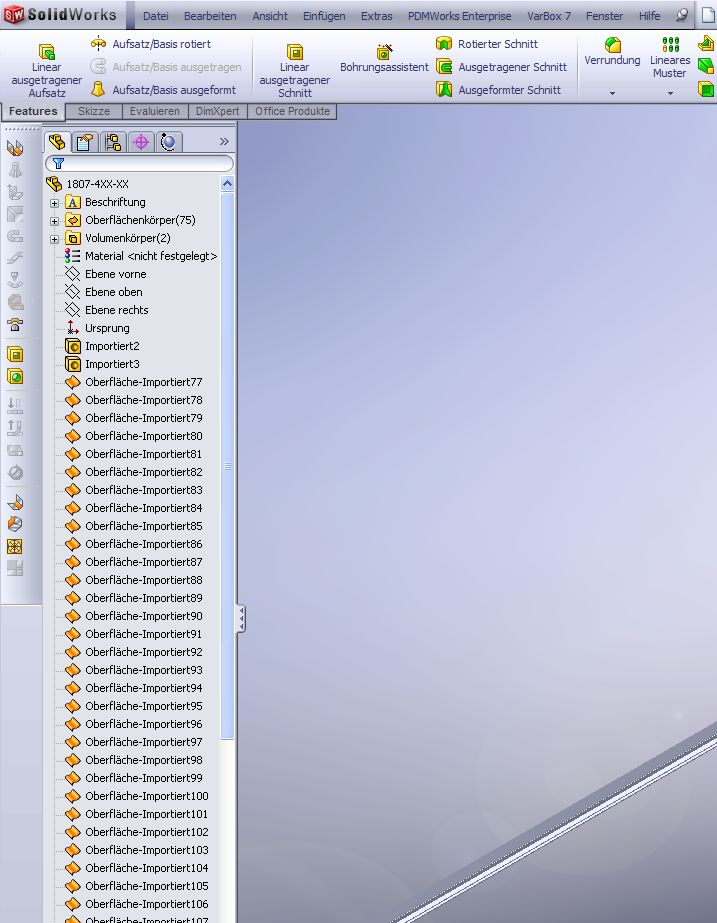Open the DisplayManager sphere tab icon
The height and width of the screenshot is (923, 717).
tap(168, 142)
